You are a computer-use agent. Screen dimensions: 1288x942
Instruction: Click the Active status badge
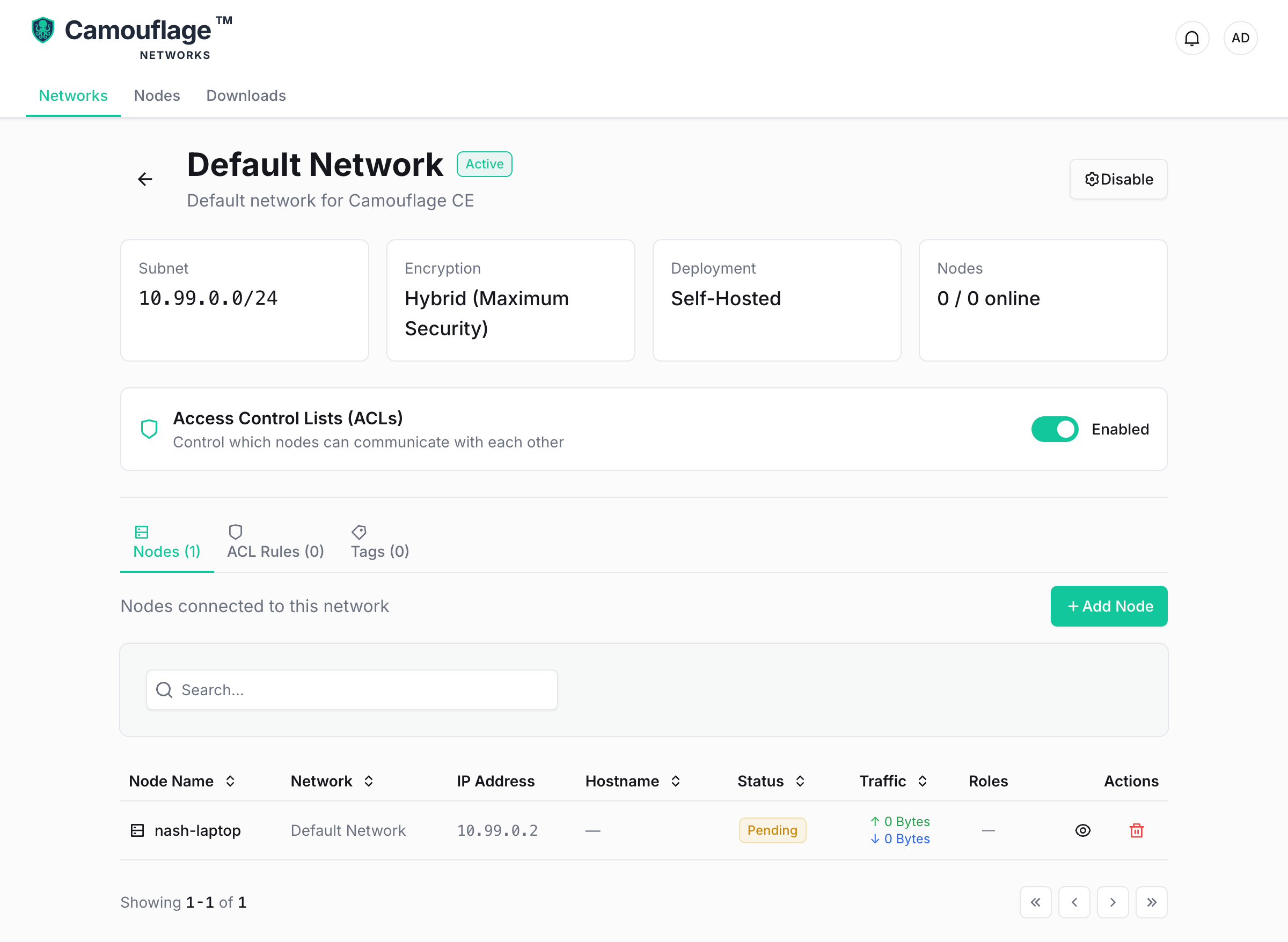(484, 164)
